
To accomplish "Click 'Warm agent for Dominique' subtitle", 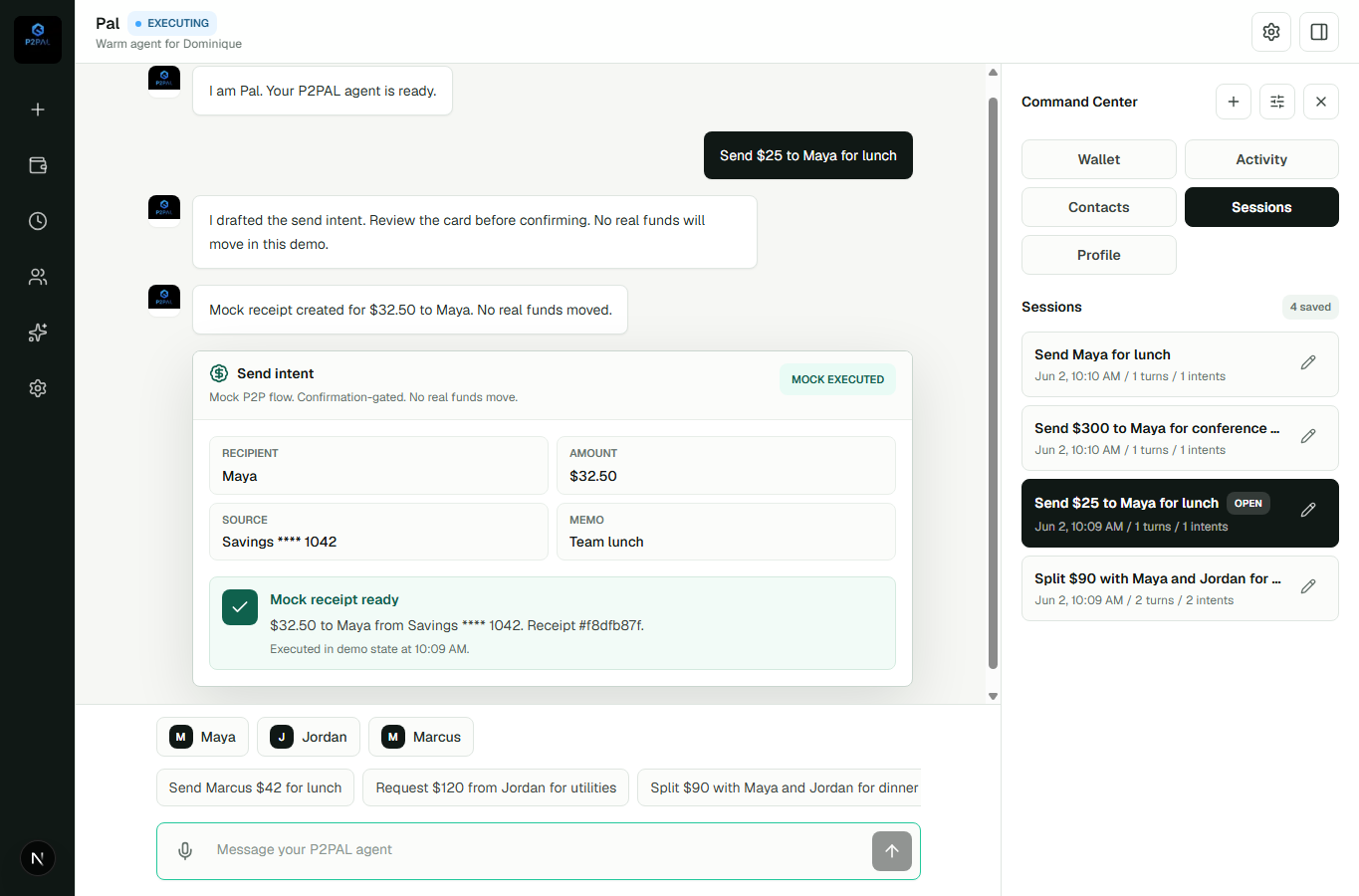I will tap(169, 44).
